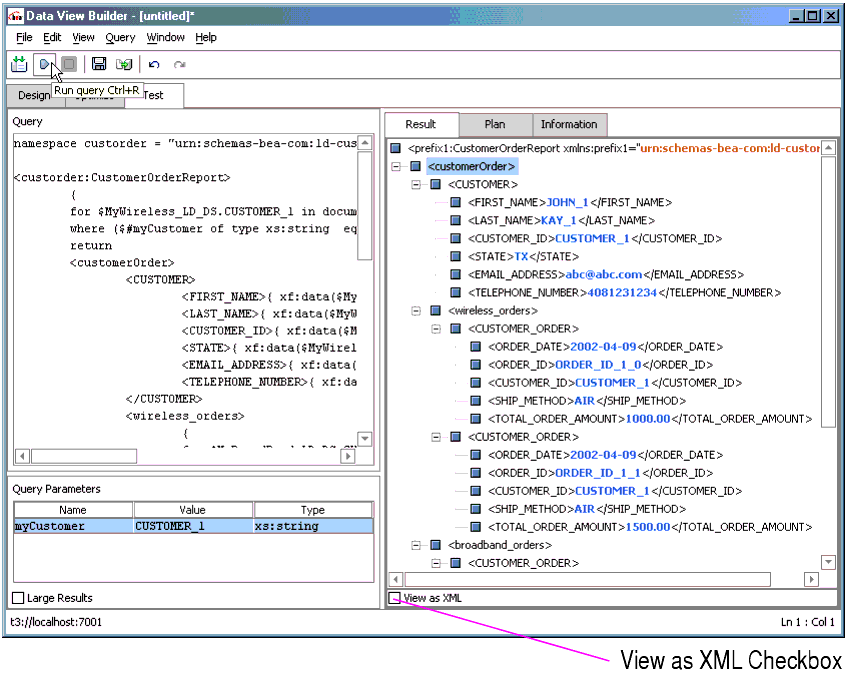Screen dimensions: 848x677
Task: Click the first toolbar icon with green arrow
Action: point(19,64)
